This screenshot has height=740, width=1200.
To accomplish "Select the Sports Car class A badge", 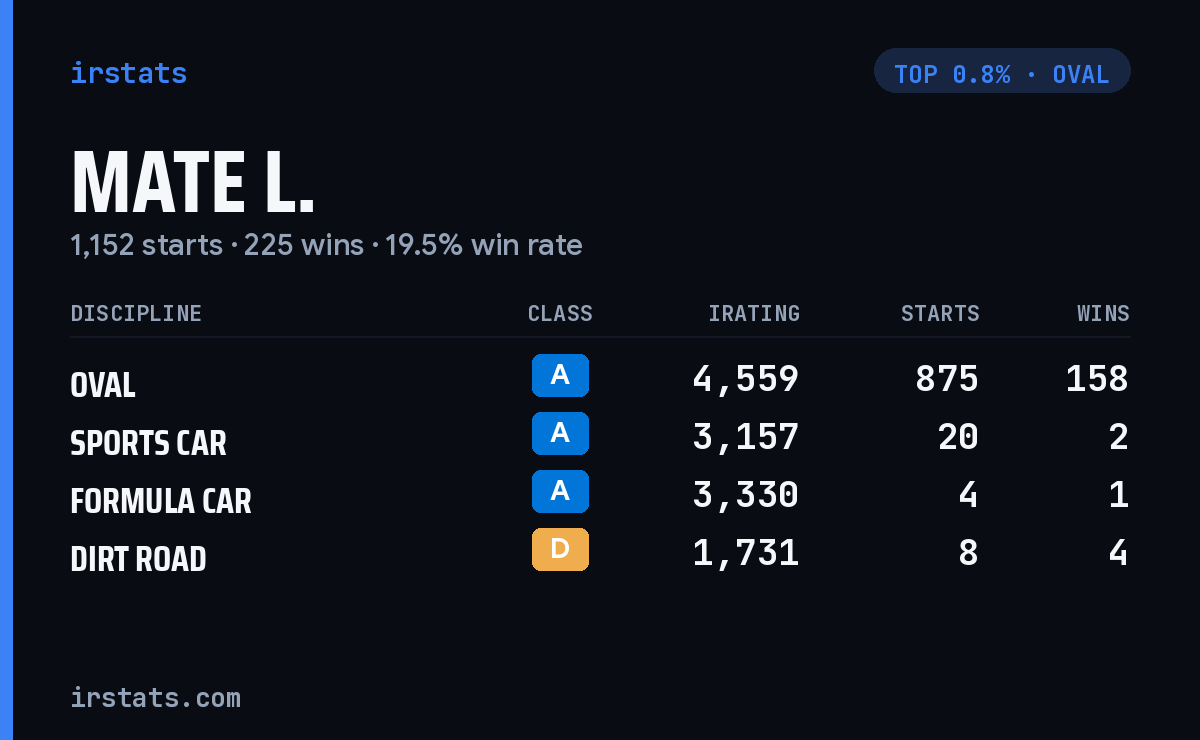I will click(x=560, y=433).
